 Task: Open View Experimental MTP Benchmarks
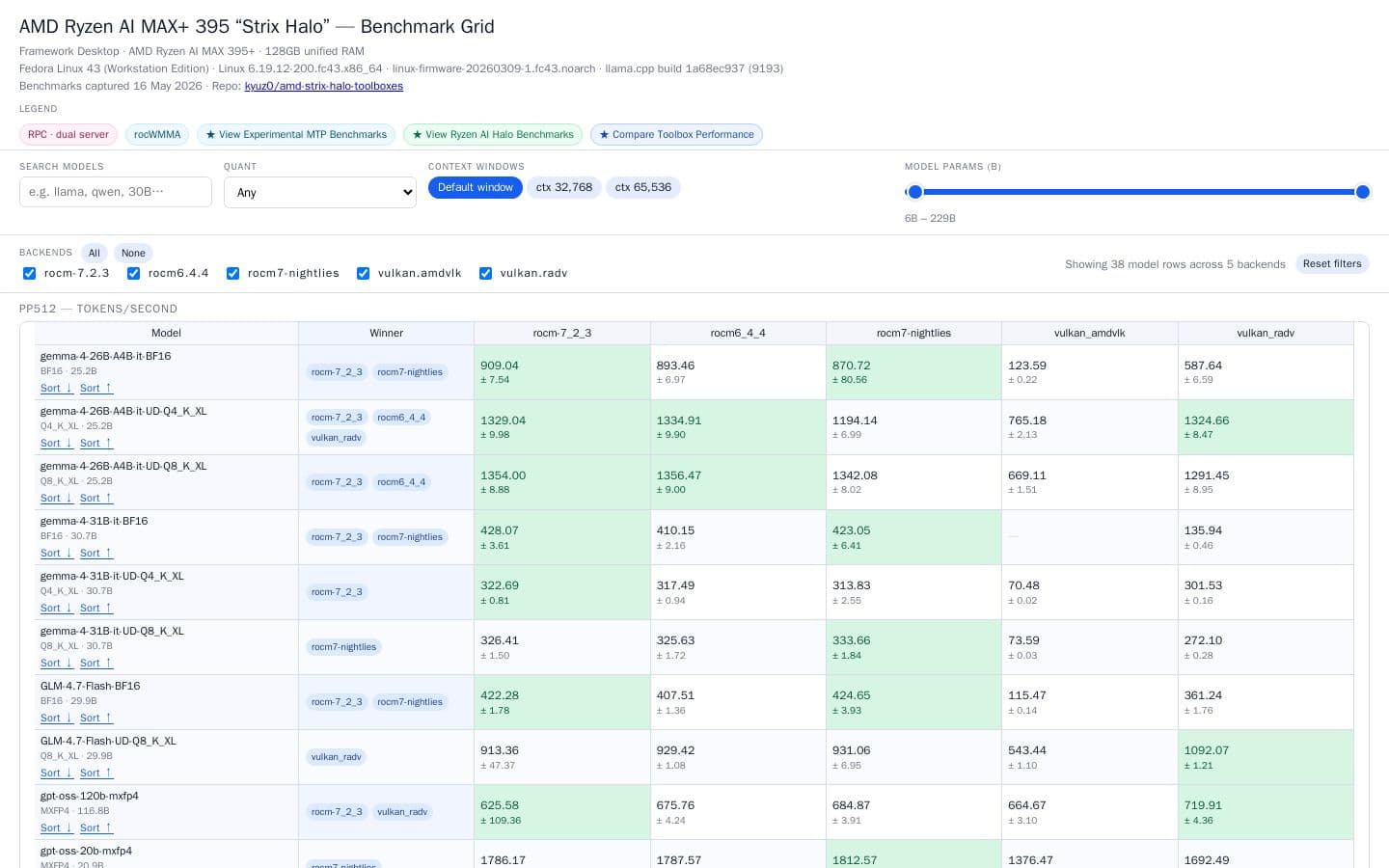coord(296,135)
